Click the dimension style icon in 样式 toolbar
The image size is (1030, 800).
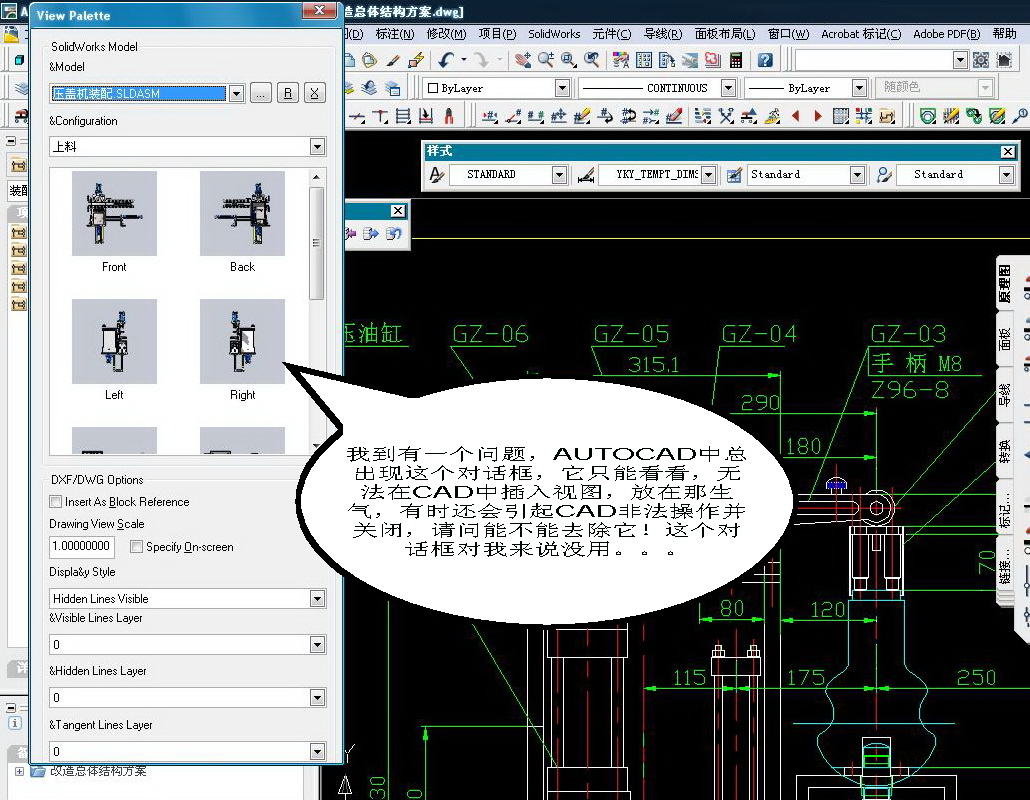[586, 175]
